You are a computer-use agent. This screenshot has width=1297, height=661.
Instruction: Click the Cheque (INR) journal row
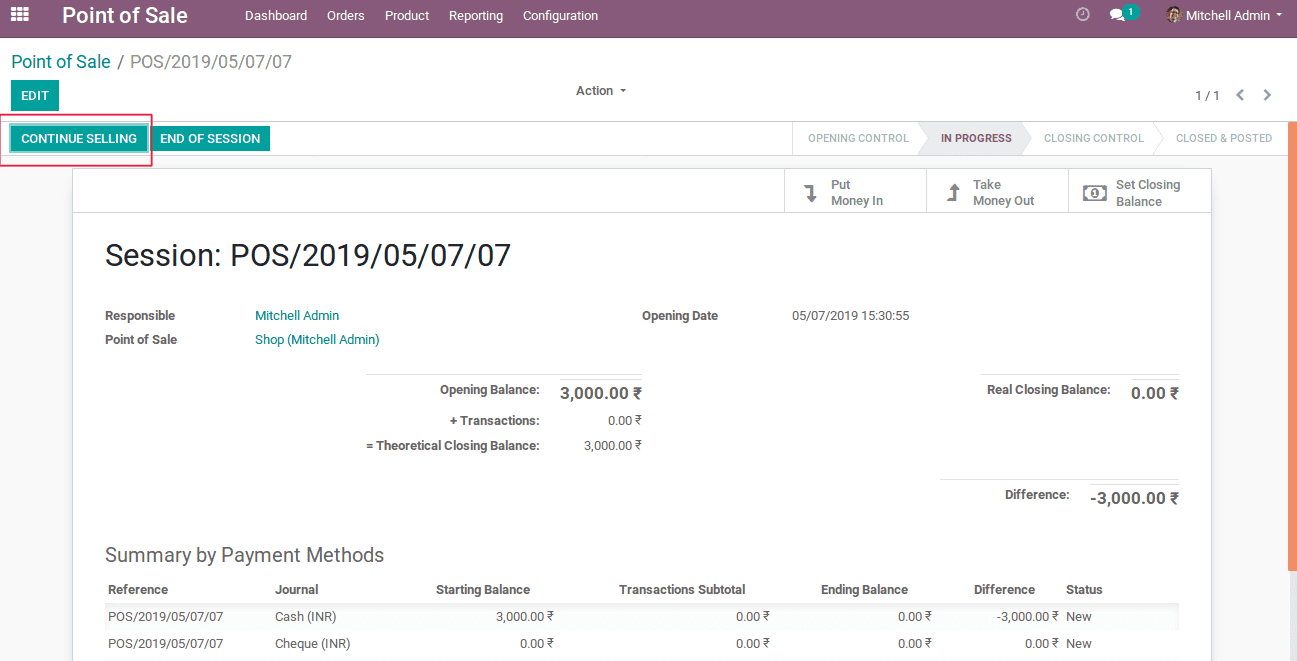642,644
